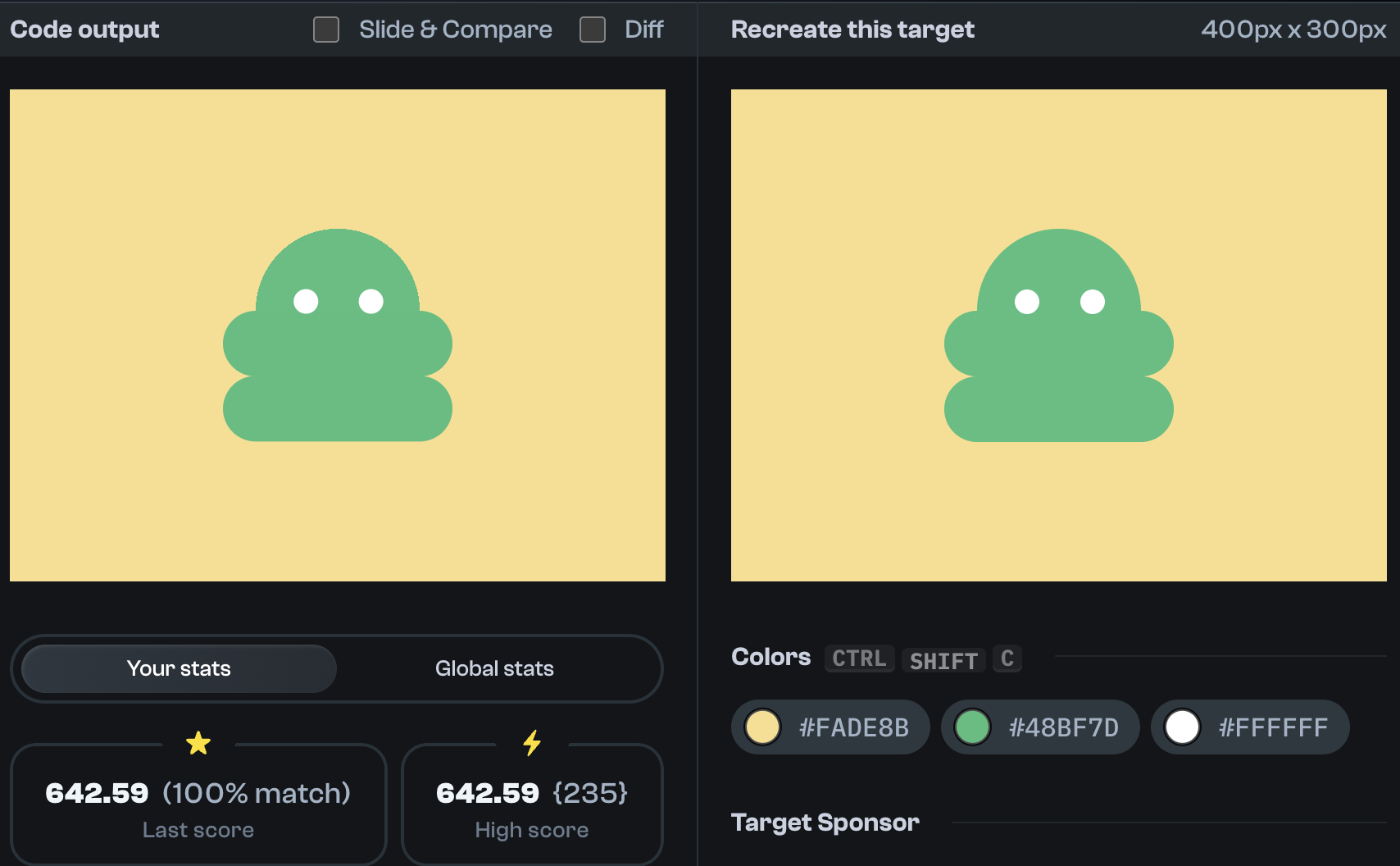Click the Last score card
Image resolution: width=1400 pixels, height=866 pixels.
[198, 806]
